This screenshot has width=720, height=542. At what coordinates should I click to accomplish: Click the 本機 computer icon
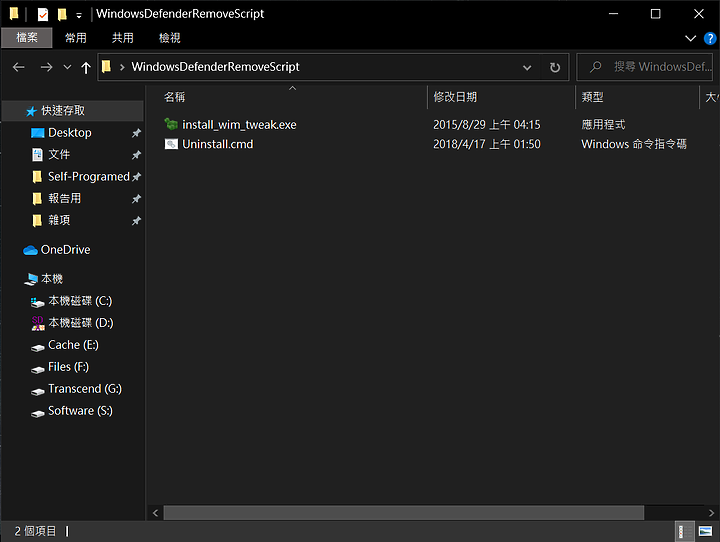coord(31,279)
